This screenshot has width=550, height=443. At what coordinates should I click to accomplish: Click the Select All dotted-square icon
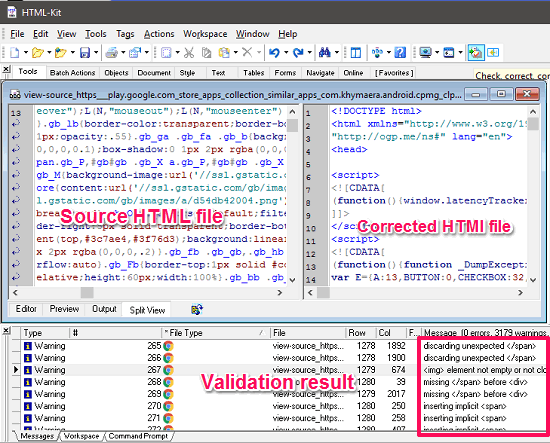166,53
